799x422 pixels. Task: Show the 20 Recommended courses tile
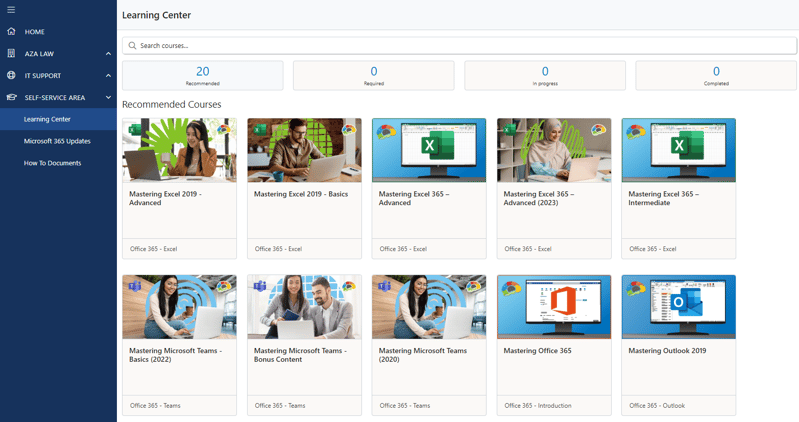203,75
